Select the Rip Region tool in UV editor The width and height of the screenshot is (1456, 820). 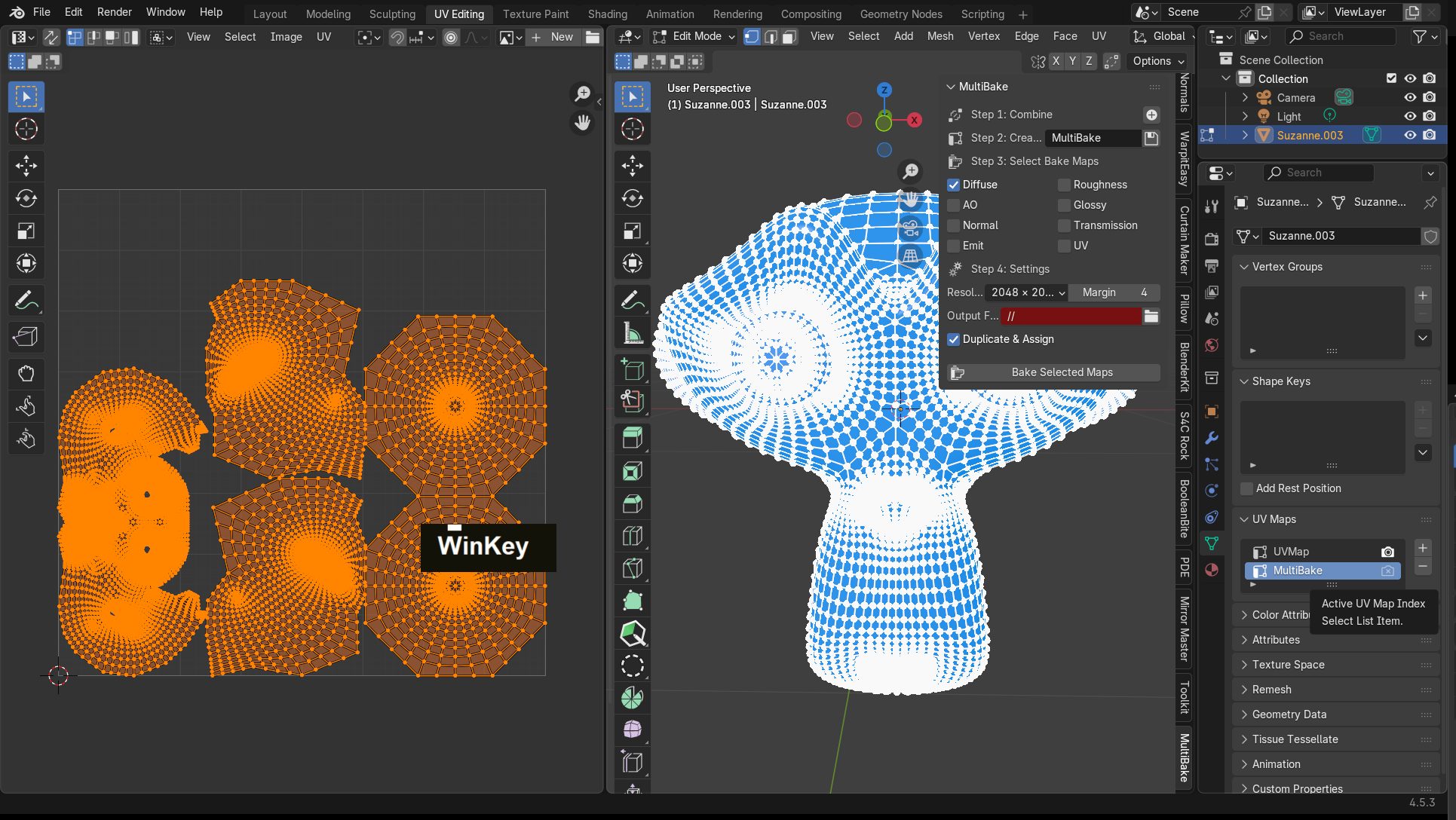(x=26, y=336)
